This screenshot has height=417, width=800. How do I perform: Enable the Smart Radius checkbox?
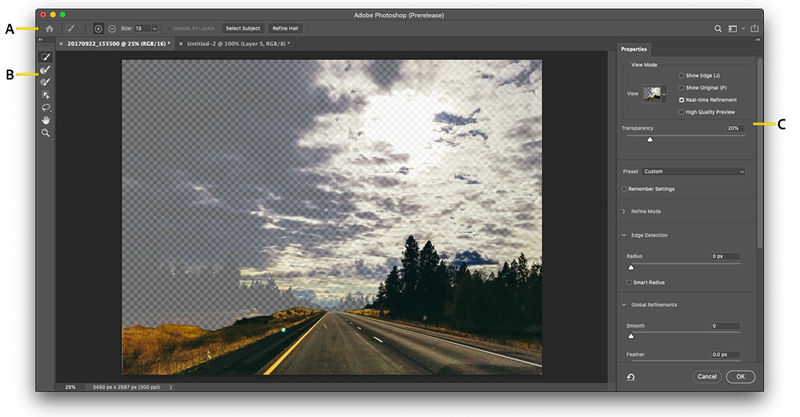629,282
